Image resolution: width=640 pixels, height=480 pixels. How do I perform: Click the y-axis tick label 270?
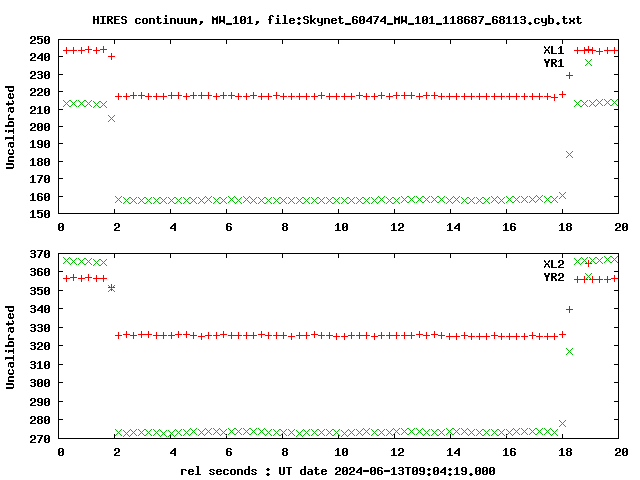40,439
